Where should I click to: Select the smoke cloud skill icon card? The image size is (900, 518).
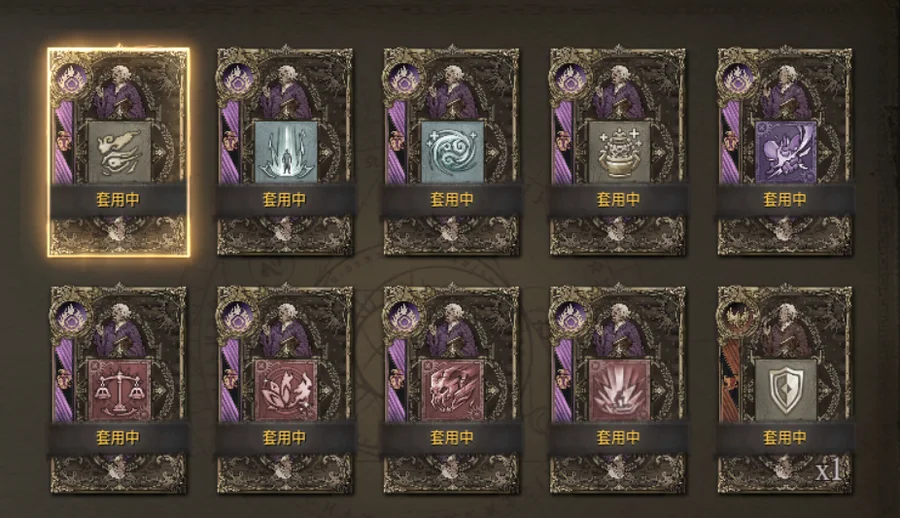click(119, 152)
